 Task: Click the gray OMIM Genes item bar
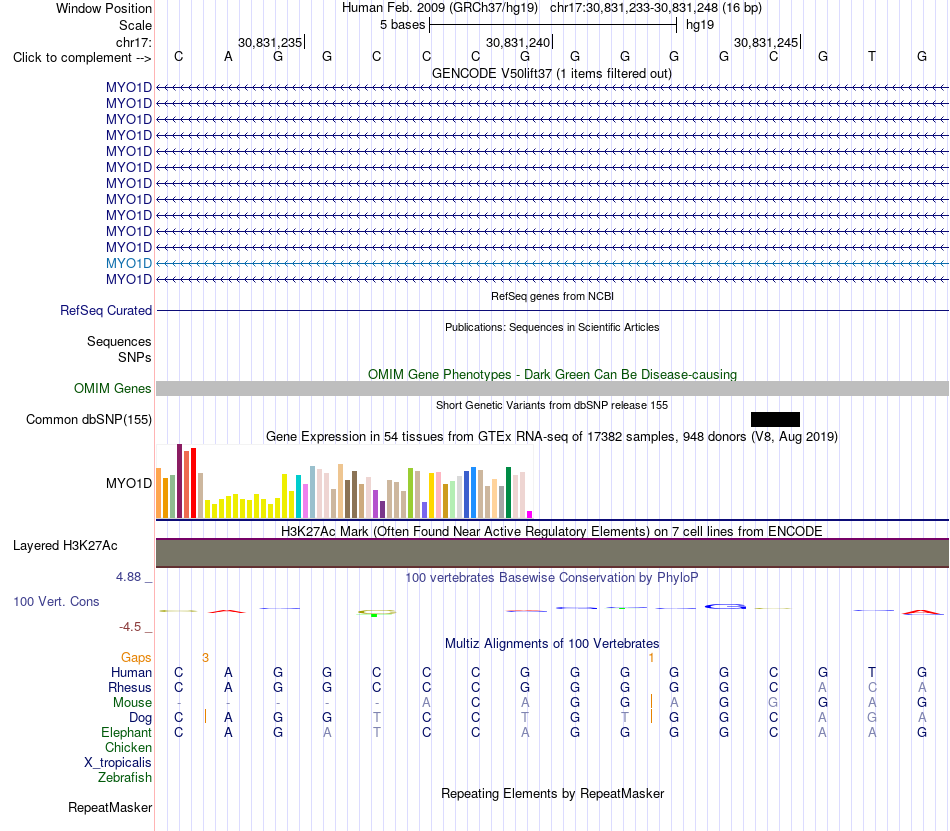click(552, 388)
